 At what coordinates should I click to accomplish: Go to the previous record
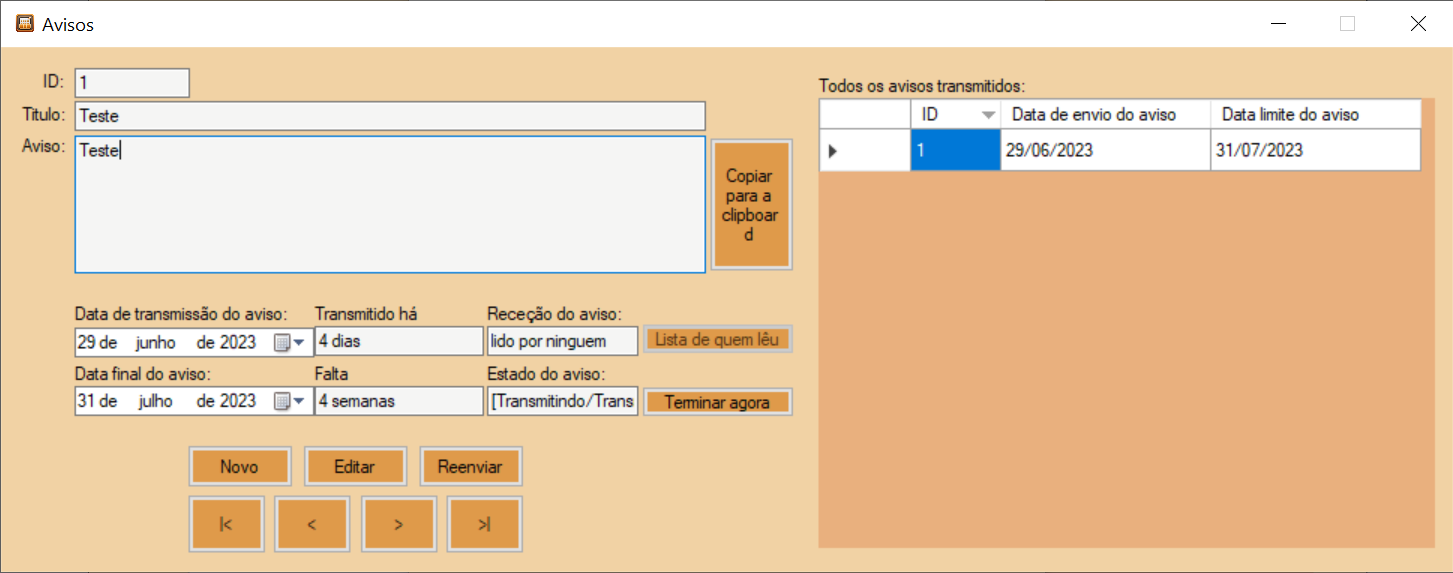(312, 524)
